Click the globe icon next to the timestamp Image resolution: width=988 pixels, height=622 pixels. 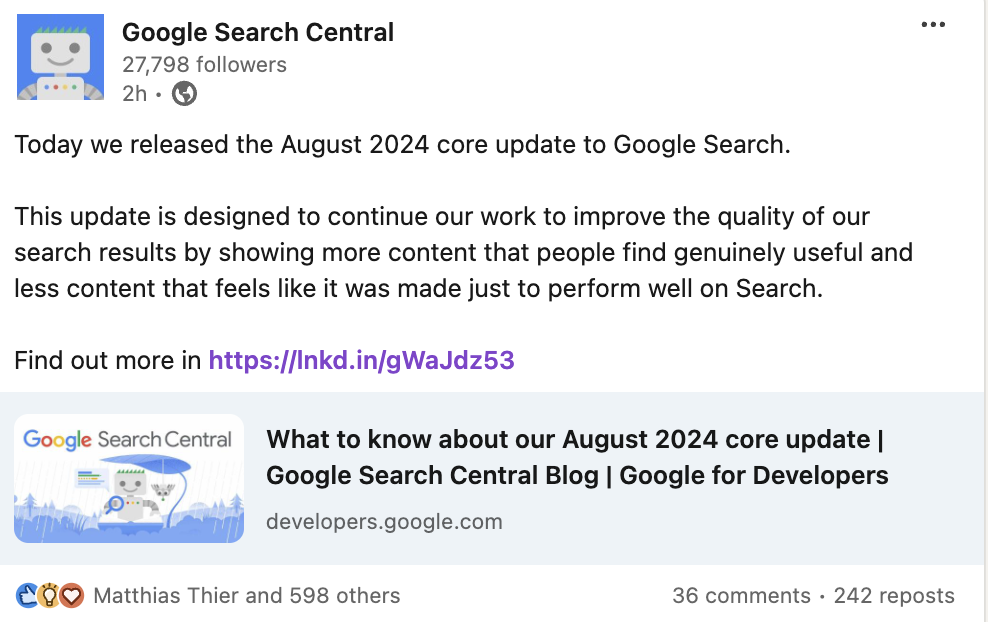183,94
